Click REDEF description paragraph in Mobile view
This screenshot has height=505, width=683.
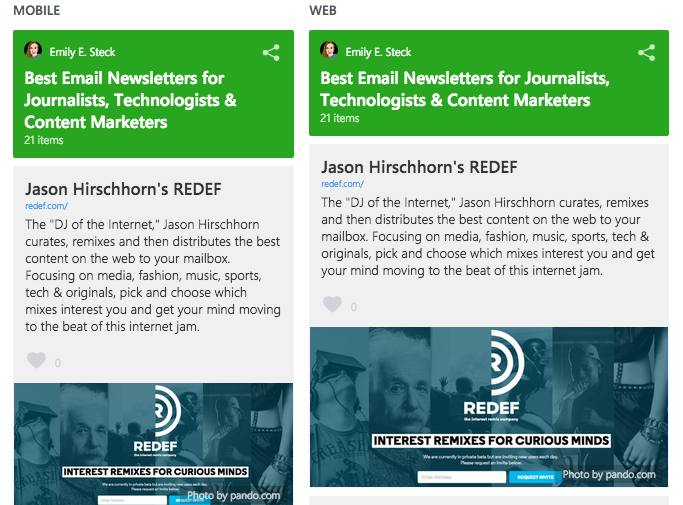(153, 275)
